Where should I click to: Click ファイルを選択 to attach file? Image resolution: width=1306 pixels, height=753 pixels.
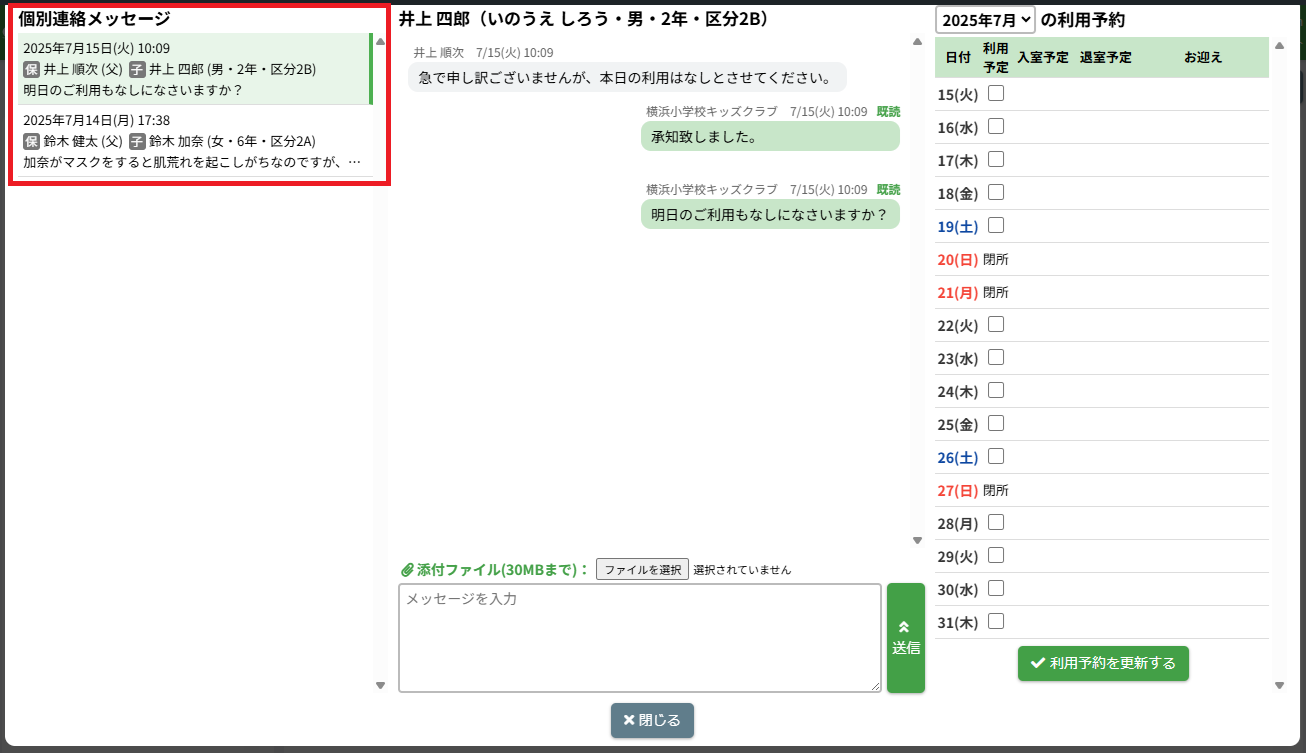[x=642, y=569]
